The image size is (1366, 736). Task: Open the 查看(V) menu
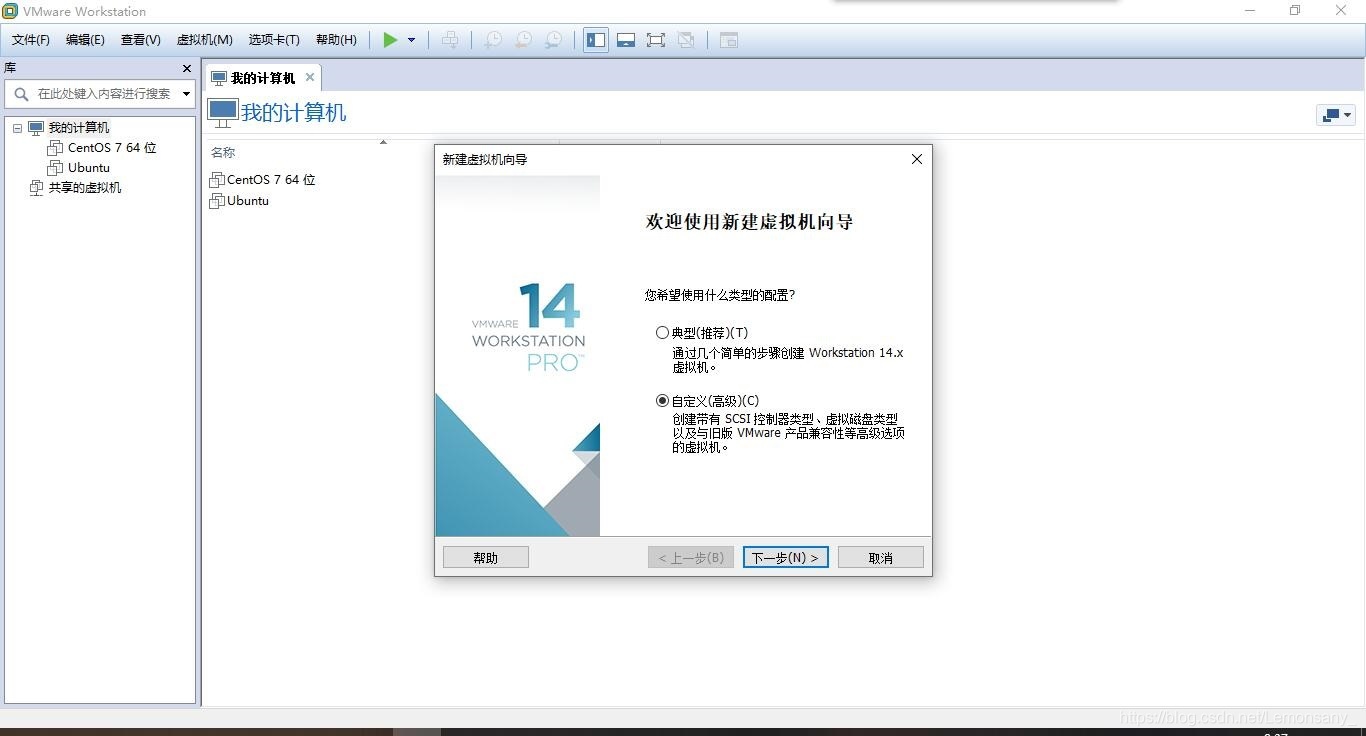(141, 40)
